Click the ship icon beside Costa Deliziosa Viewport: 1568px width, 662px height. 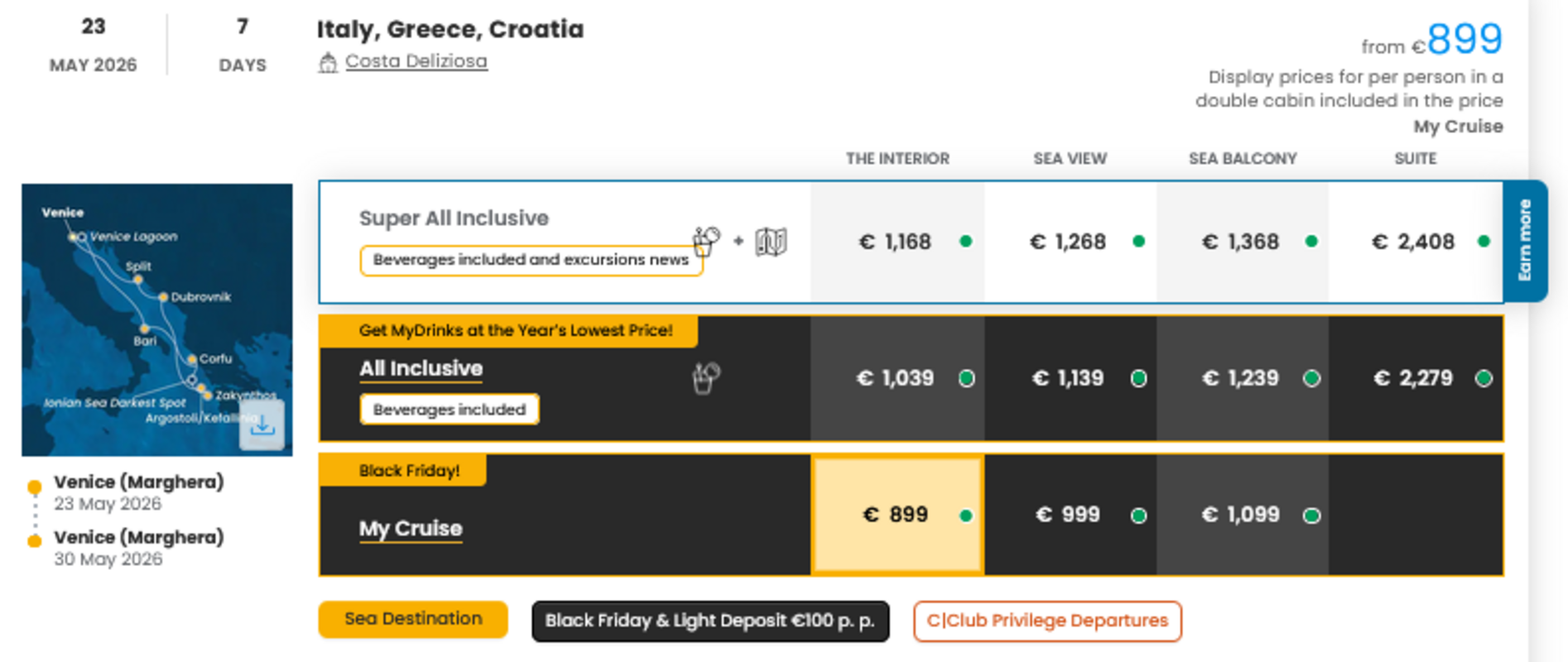point(330,60)
